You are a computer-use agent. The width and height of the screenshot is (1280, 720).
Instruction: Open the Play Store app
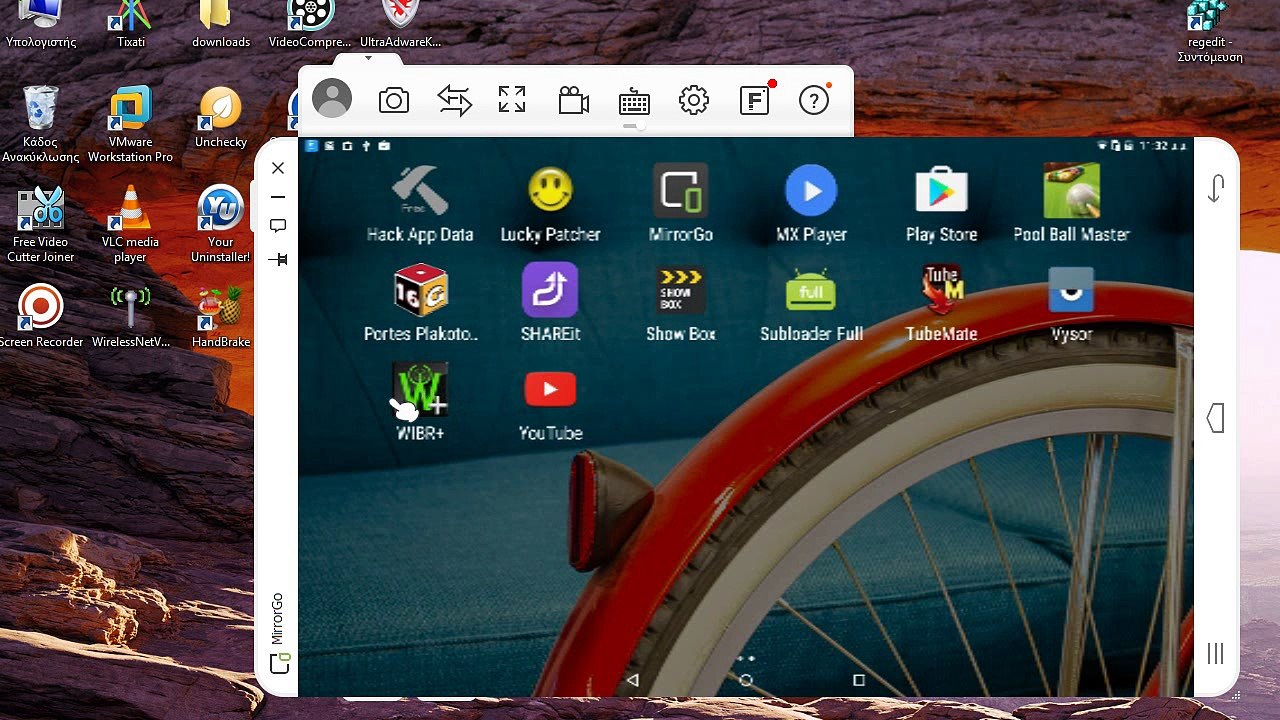pos(941,204)
